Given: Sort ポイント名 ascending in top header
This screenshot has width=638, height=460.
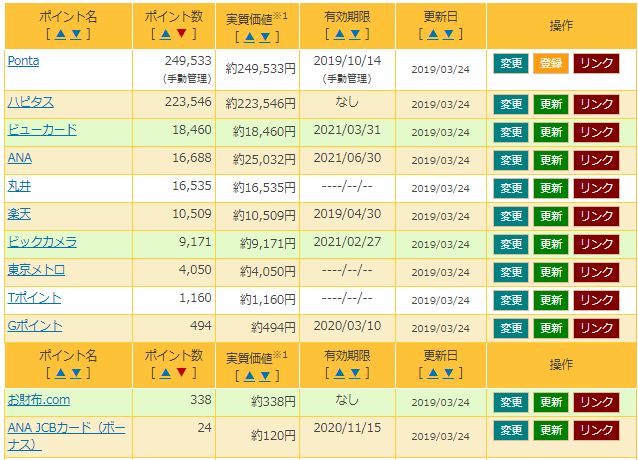Looking at the screenshot, I should click(60, 34).
